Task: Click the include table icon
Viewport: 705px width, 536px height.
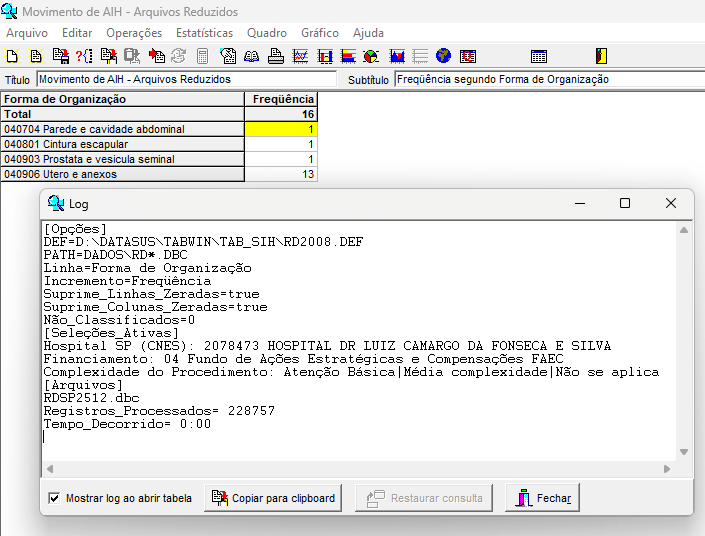Action: [x=108, y=56]
